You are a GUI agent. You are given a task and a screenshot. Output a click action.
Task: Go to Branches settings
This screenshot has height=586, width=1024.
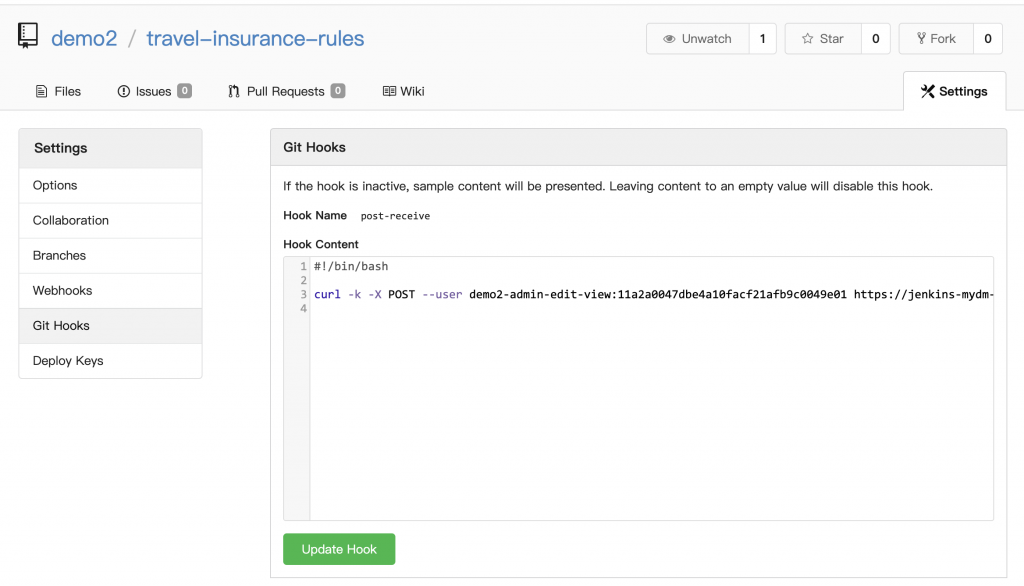59,255
